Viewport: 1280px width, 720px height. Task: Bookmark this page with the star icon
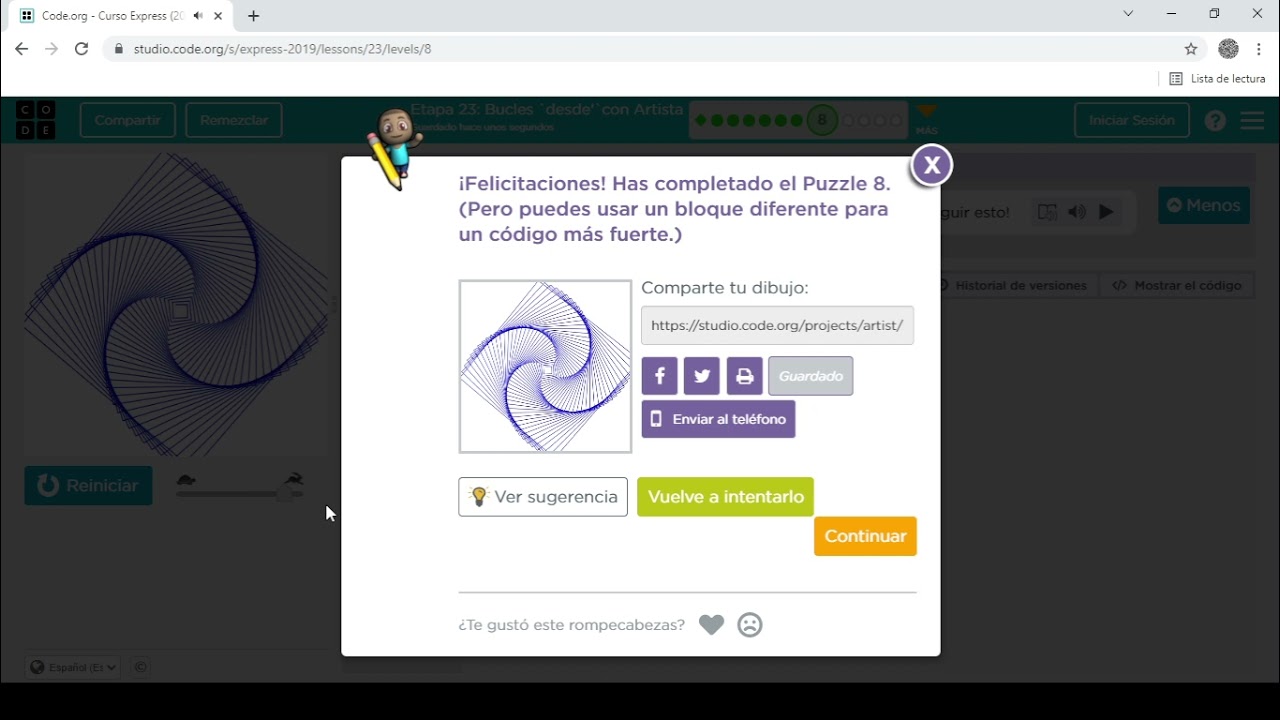pyautogui.click(x=1191, y=49)
